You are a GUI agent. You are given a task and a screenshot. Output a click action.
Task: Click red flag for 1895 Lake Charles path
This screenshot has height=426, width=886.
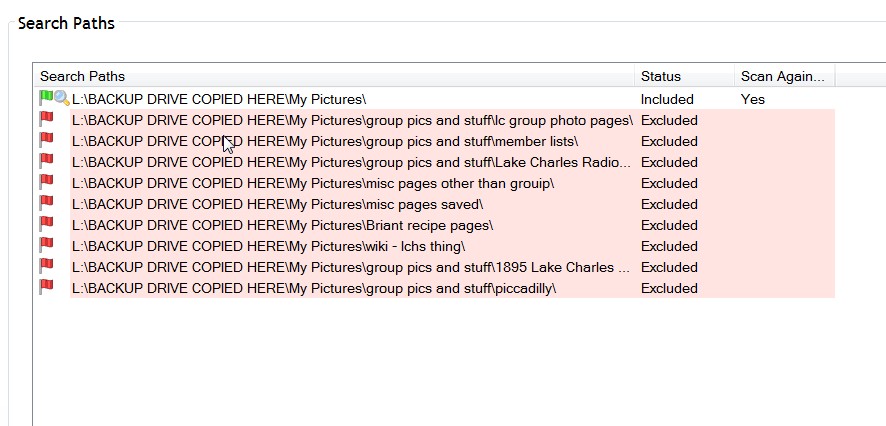[46, 267]
